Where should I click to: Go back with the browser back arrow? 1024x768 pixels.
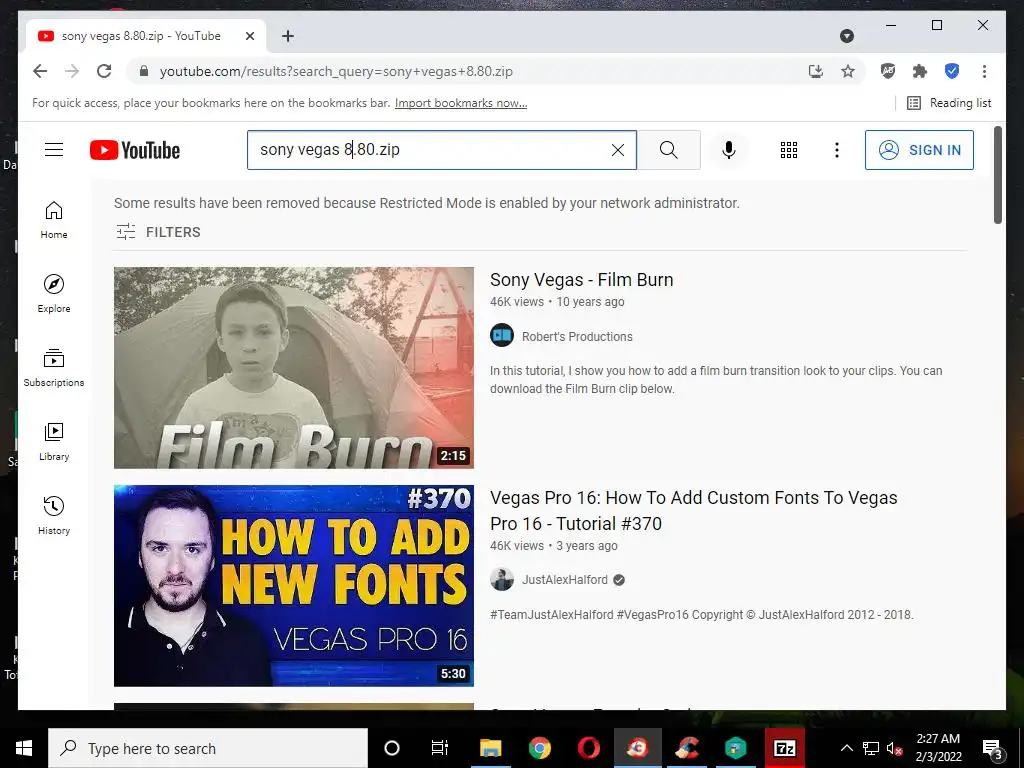[40, 71]
